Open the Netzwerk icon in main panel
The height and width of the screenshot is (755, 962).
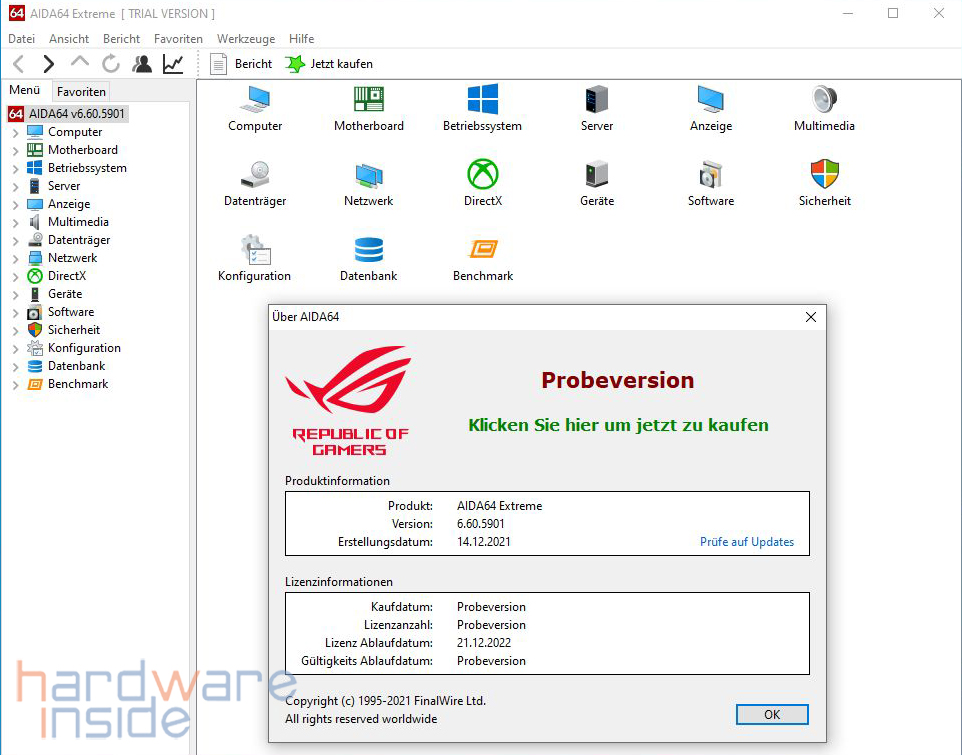369,183
